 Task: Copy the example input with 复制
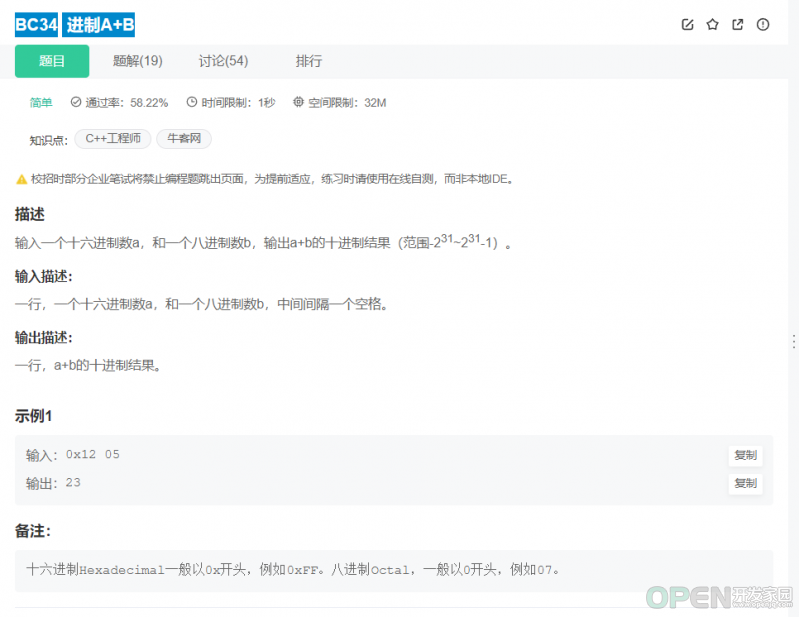tap(745, 455)
